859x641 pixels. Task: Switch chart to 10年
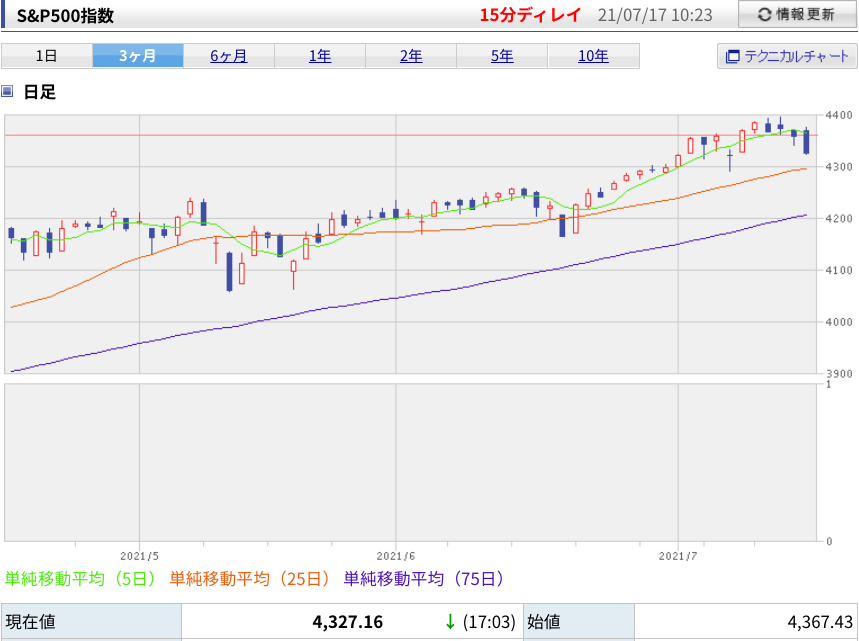point(593,56)
